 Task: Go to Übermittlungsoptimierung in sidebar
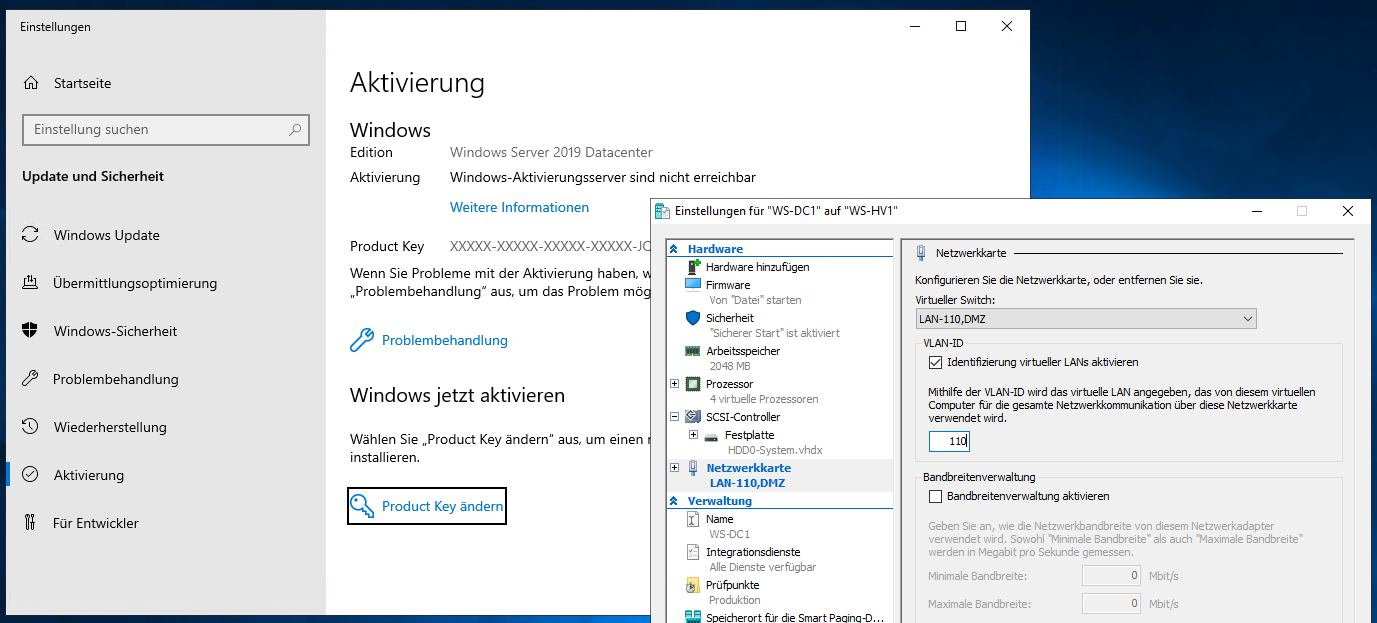tap(135, 283)
